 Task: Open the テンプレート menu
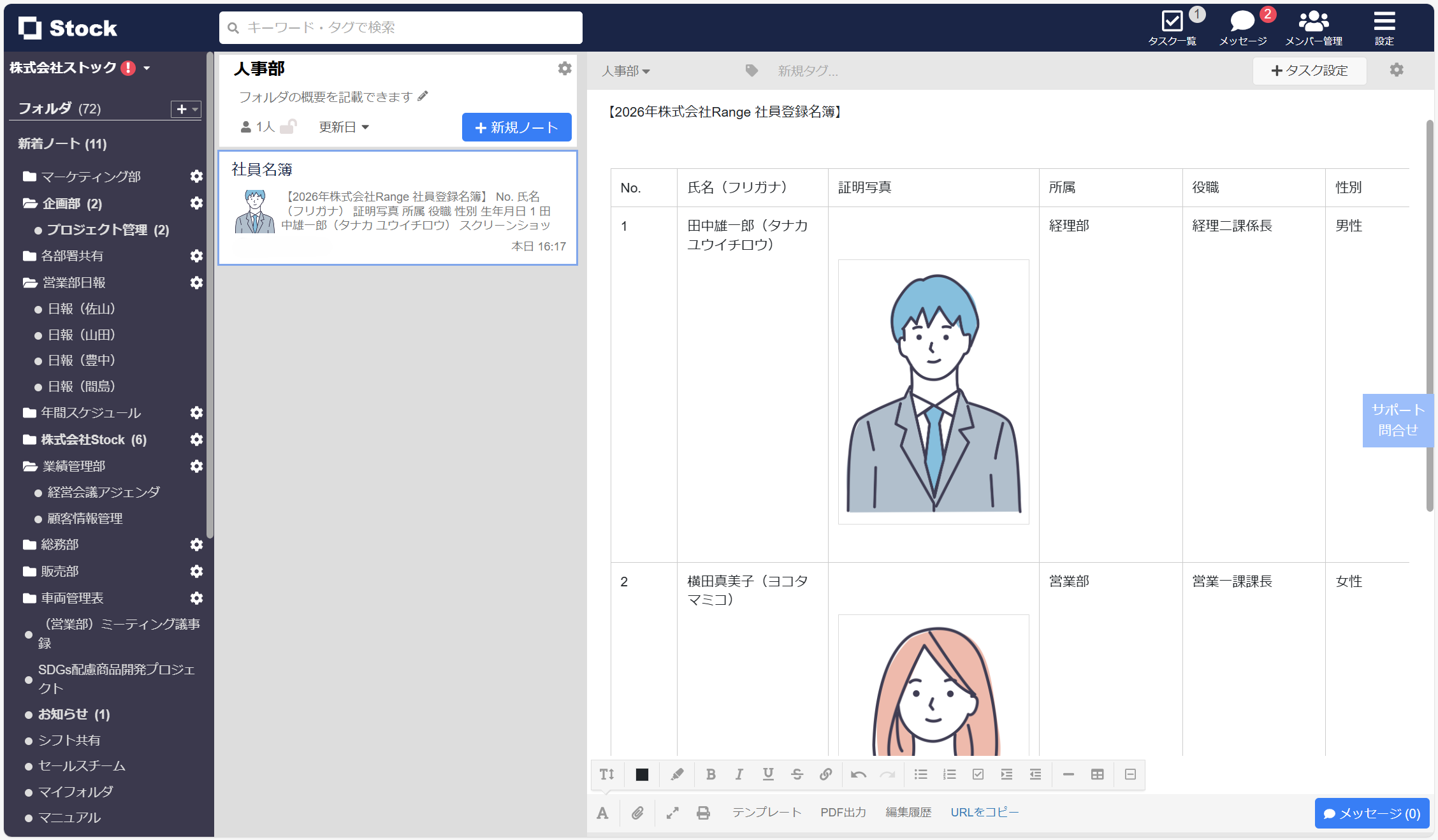tap(767, 813)
